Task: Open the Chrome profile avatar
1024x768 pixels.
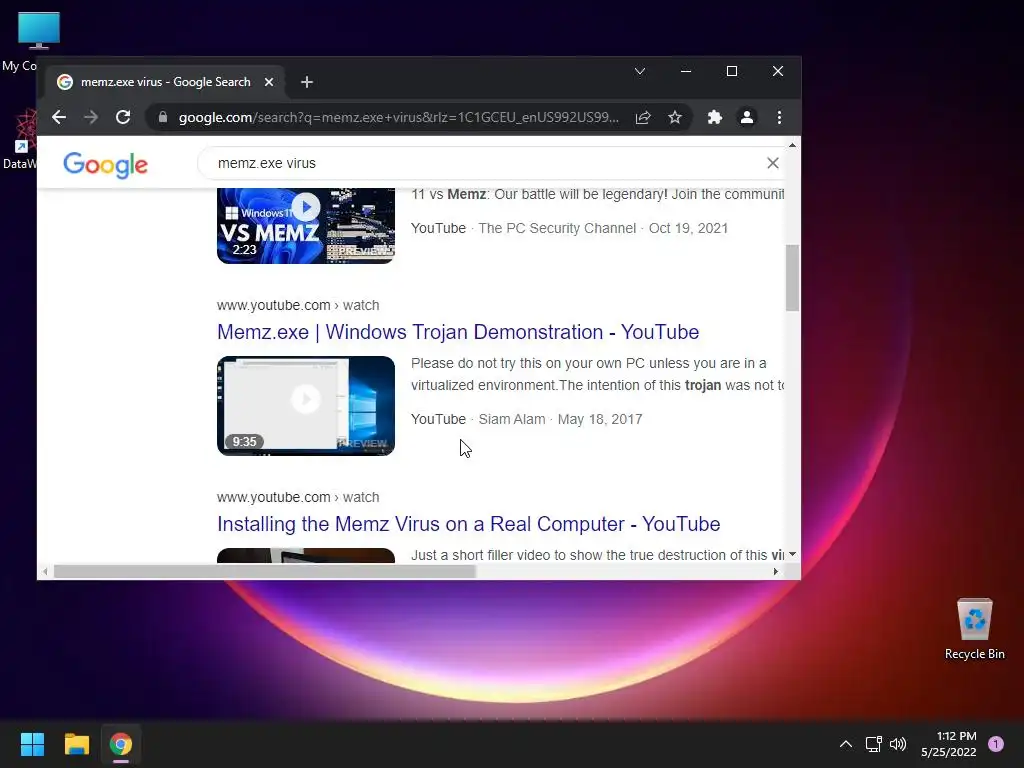Action: (x=746, y=118)
